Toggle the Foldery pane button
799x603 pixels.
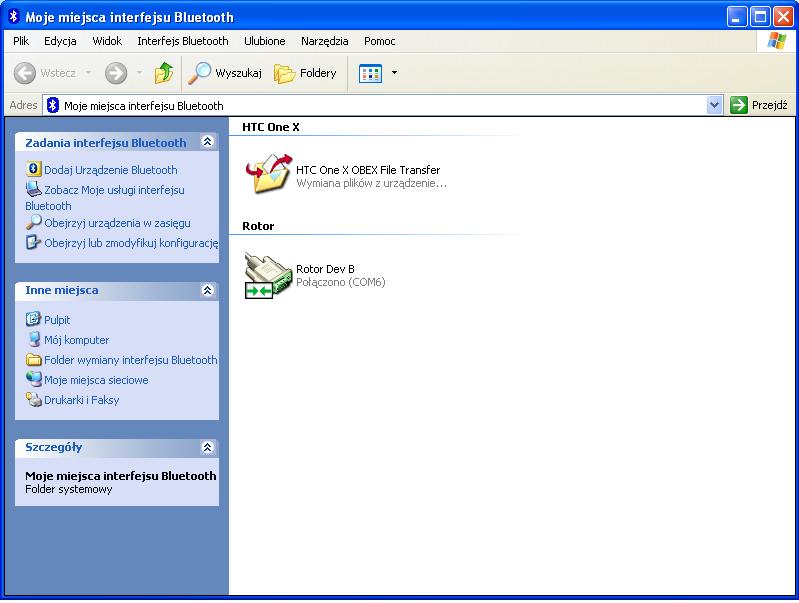[x=305, y=73]
